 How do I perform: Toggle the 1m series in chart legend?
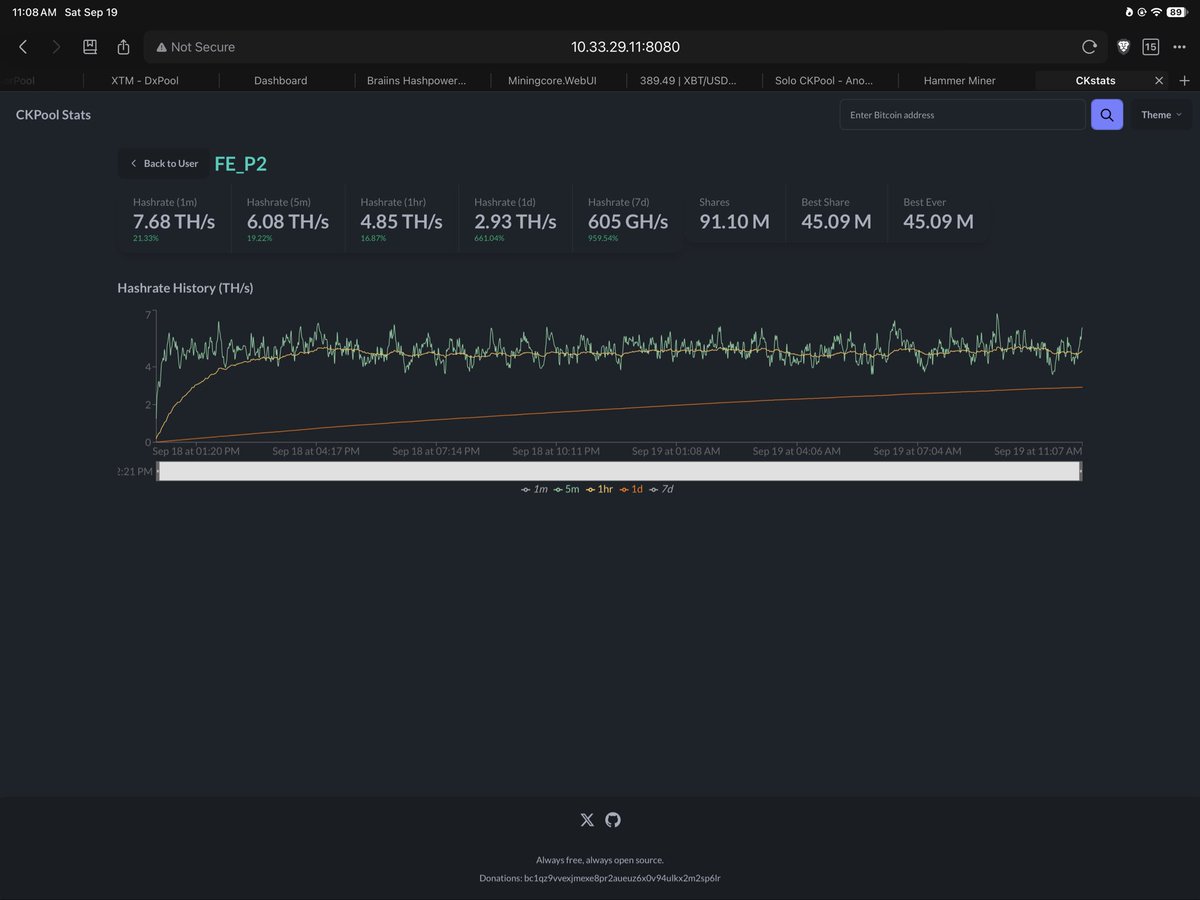(x=535, y=489)
